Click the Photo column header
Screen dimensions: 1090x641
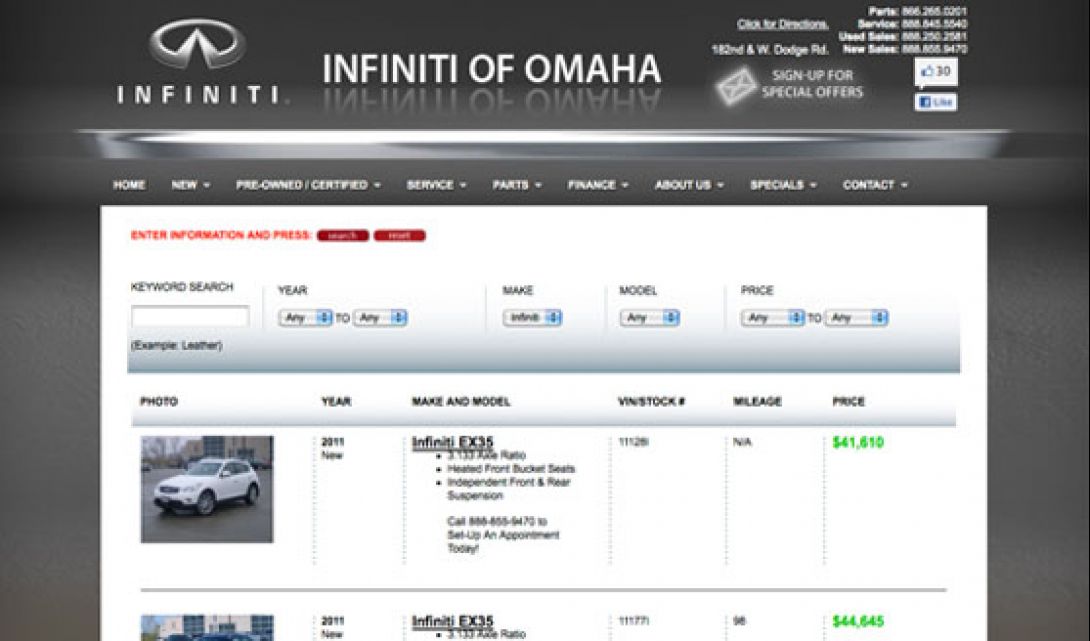[159, 402]
